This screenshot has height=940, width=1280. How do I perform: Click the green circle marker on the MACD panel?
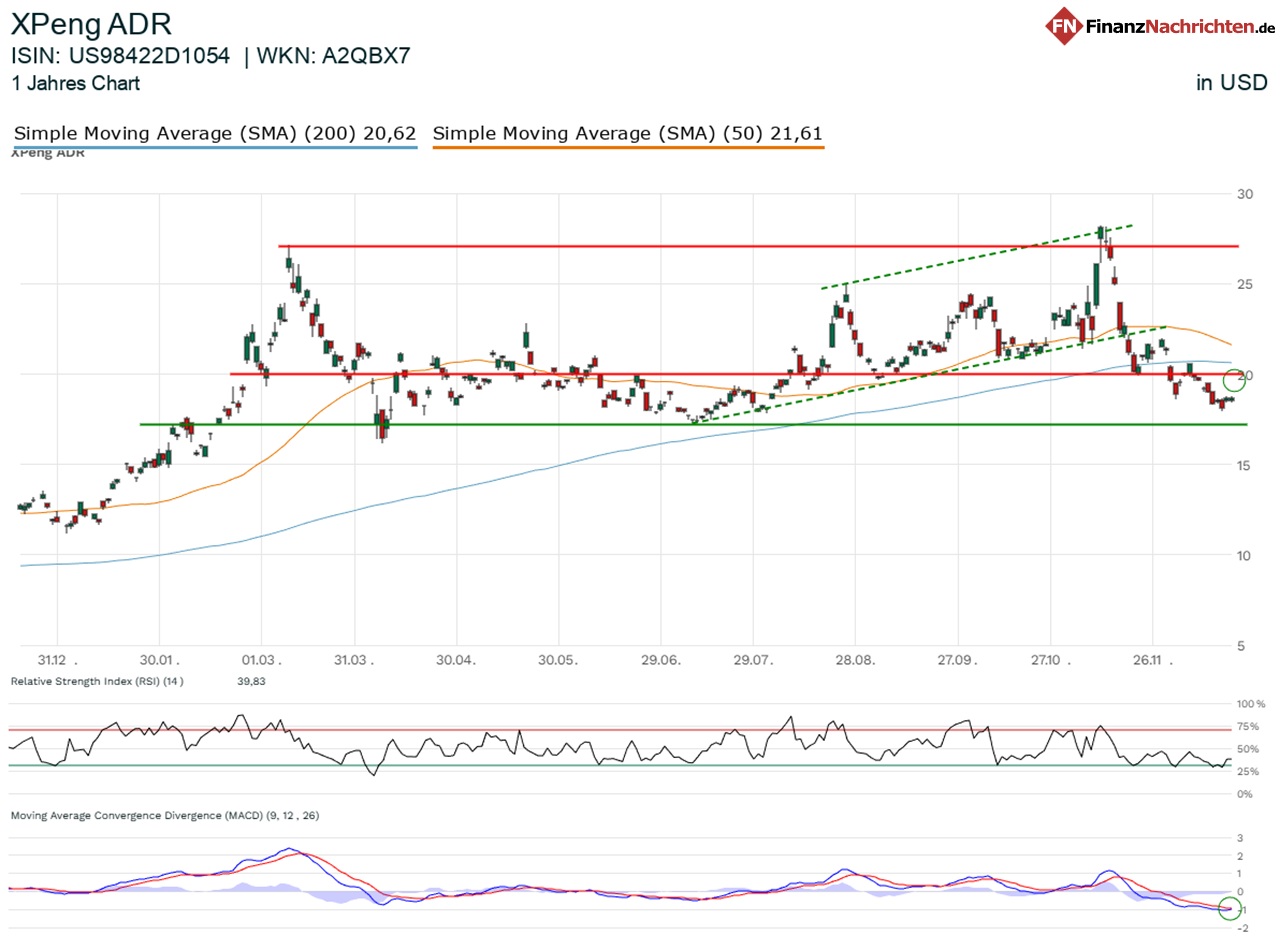point(1229,908)
